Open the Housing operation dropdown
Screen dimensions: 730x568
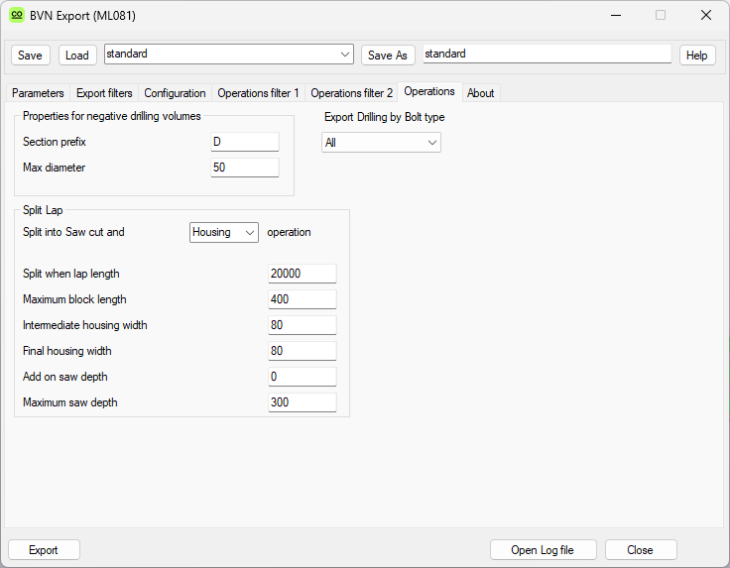[x=224, y=232]
